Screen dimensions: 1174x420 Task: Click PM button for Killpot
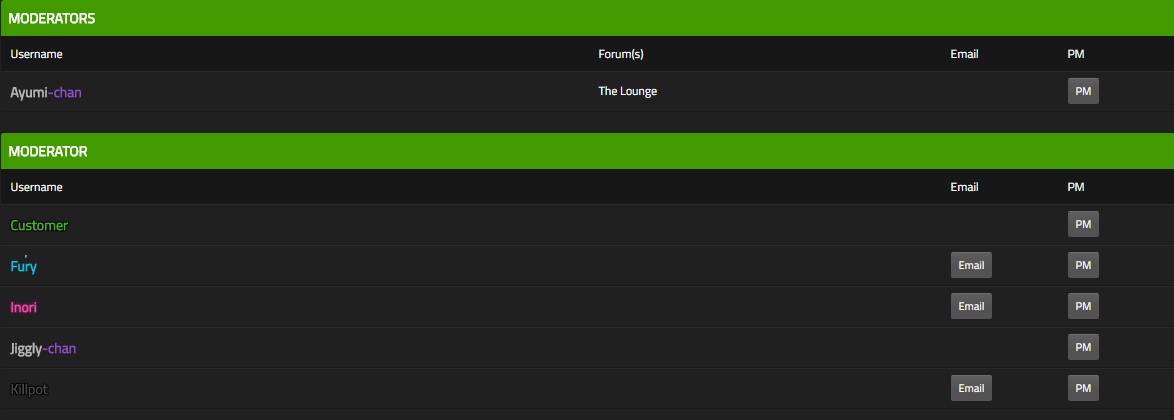pos(1083,388)
